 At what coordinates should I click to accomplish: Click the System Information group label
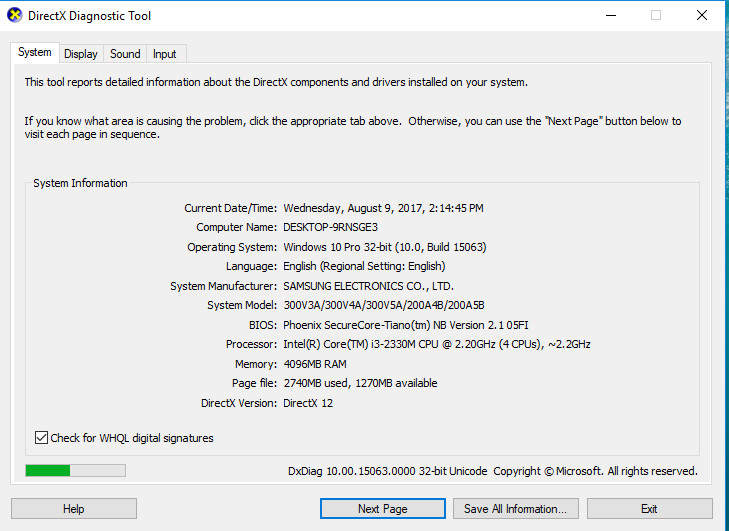pos(80,183)
